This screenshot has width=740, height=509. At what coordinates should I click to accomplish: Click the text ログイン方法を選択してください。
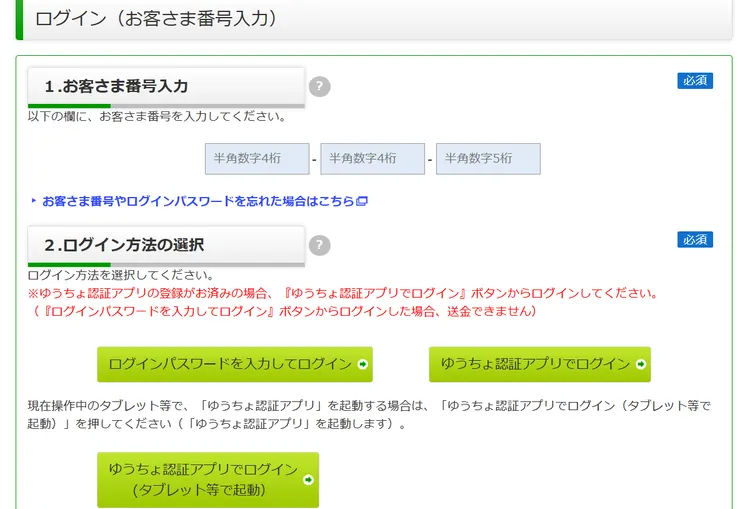tap(122, 275)
